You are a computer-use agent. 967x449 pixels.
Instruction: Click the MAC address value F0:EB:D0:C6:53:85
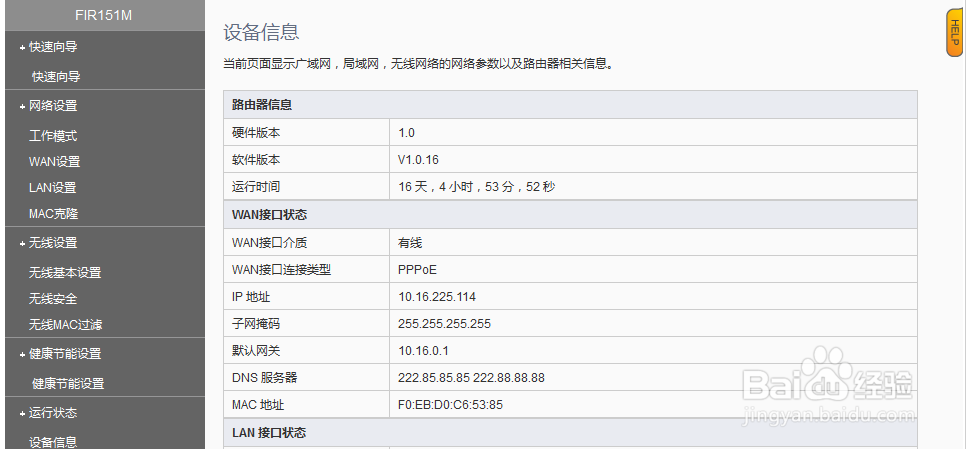tap(450, 405)
